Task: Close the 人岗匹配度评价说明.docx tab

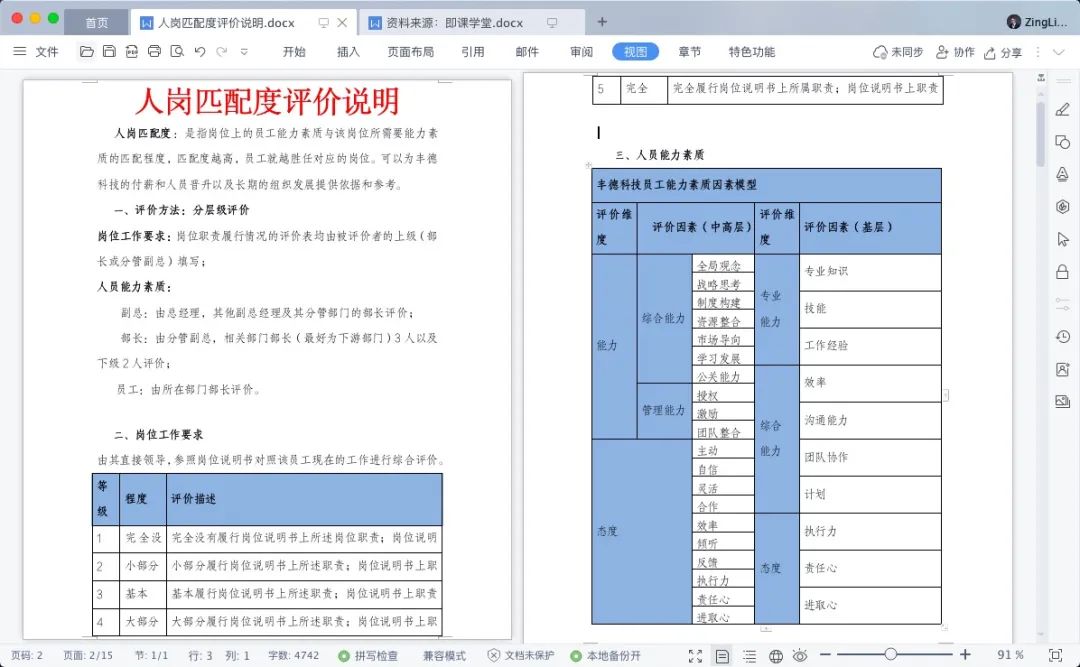Action: coord(342,23)
